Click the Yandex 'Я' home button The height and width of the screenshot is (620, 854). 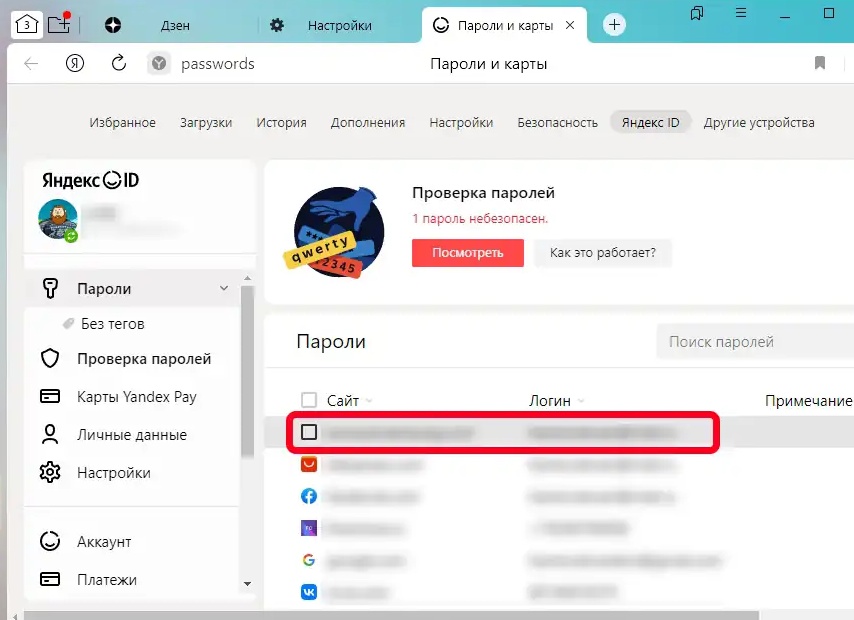pos(75,64)
